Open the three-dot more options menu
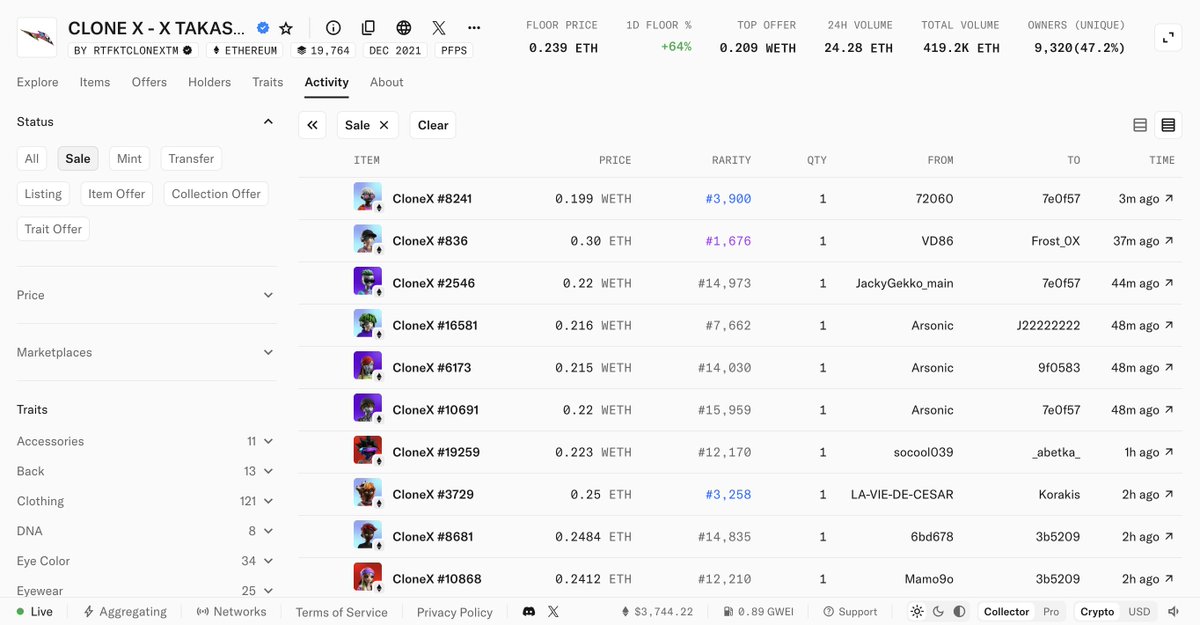 click(x=474, y=28)
